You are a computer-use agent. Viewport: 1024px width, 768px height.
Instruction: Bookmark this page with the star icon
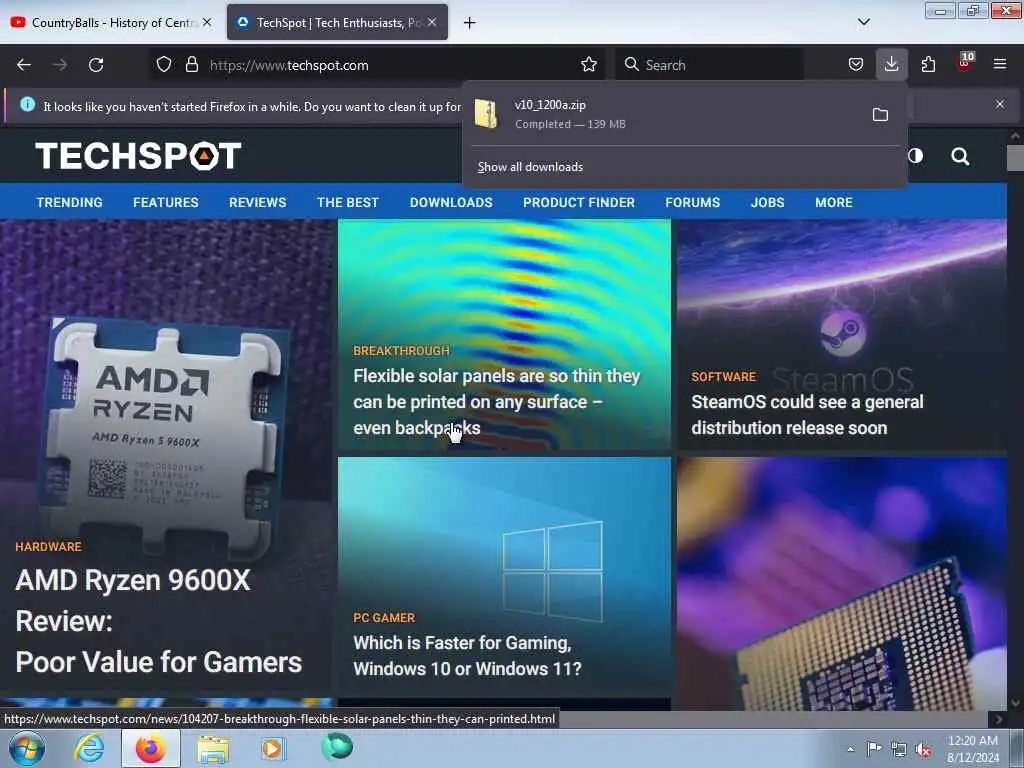[x=588, y=65]
